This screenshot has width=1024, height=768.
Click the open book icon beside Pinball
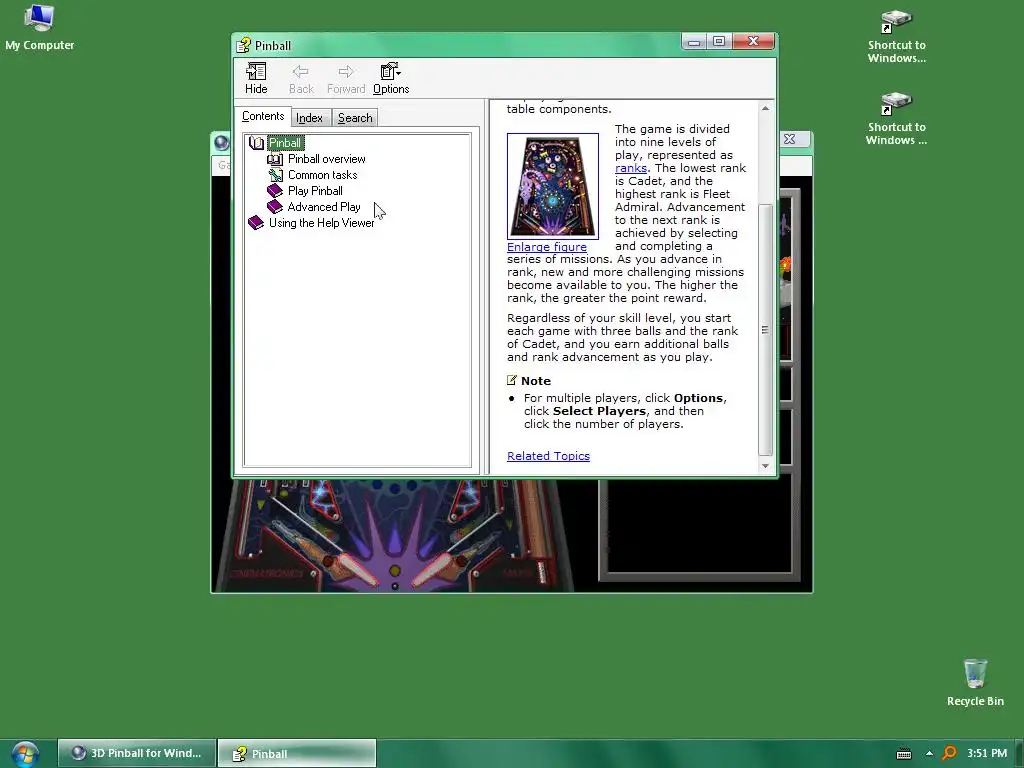256,143
